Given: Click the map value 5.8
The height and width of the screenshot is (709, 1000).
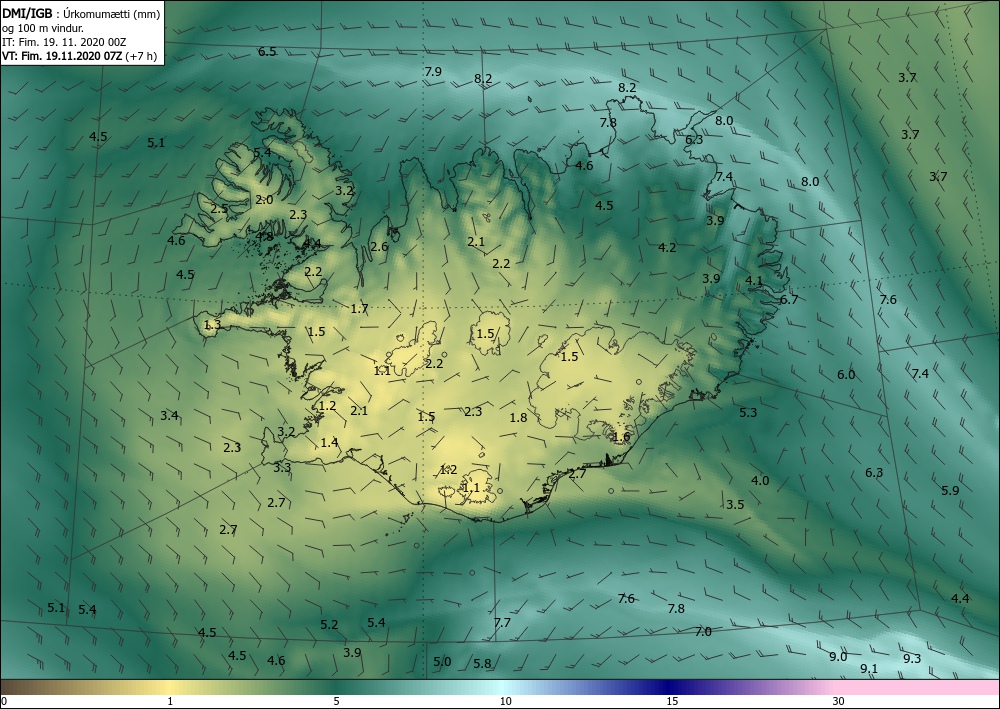Looking at the screenshot, I should (483, 664).
